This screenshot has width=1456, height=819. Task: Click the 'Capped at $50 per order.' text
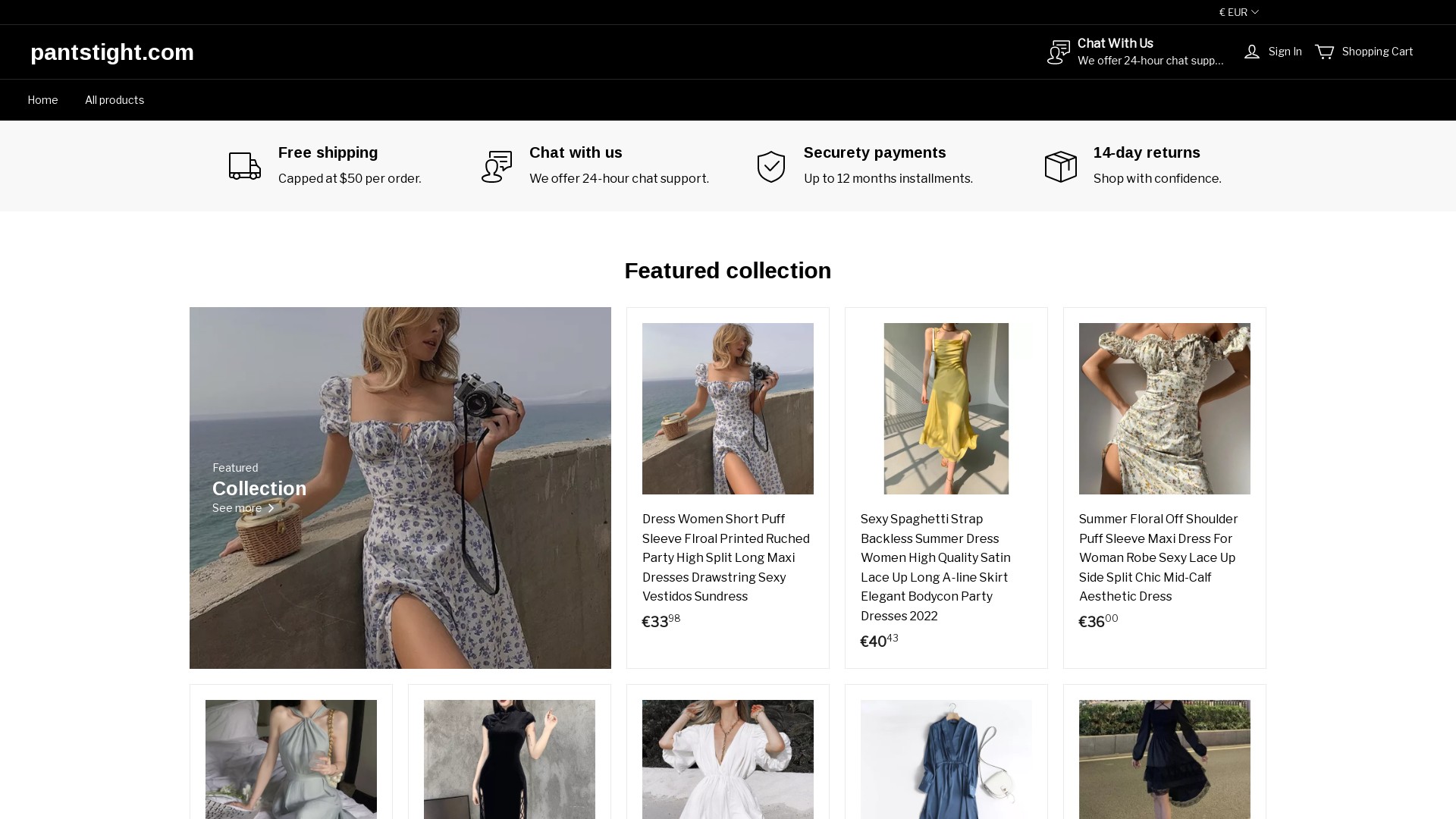(350, 179)
